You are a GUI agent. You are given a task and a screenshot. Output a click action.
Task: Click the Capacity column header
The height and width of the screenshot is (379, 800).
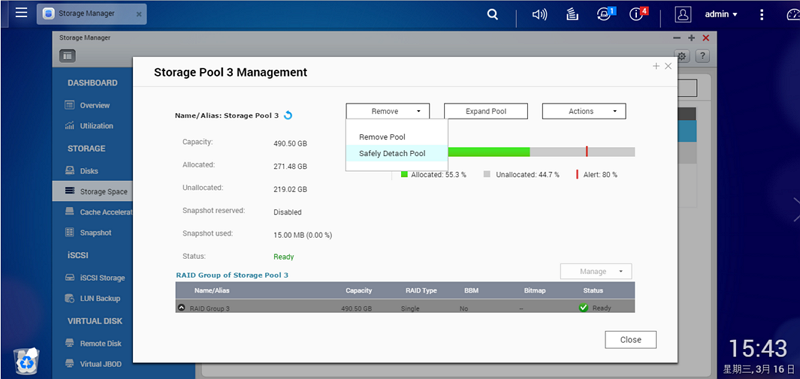click(359, 291)
